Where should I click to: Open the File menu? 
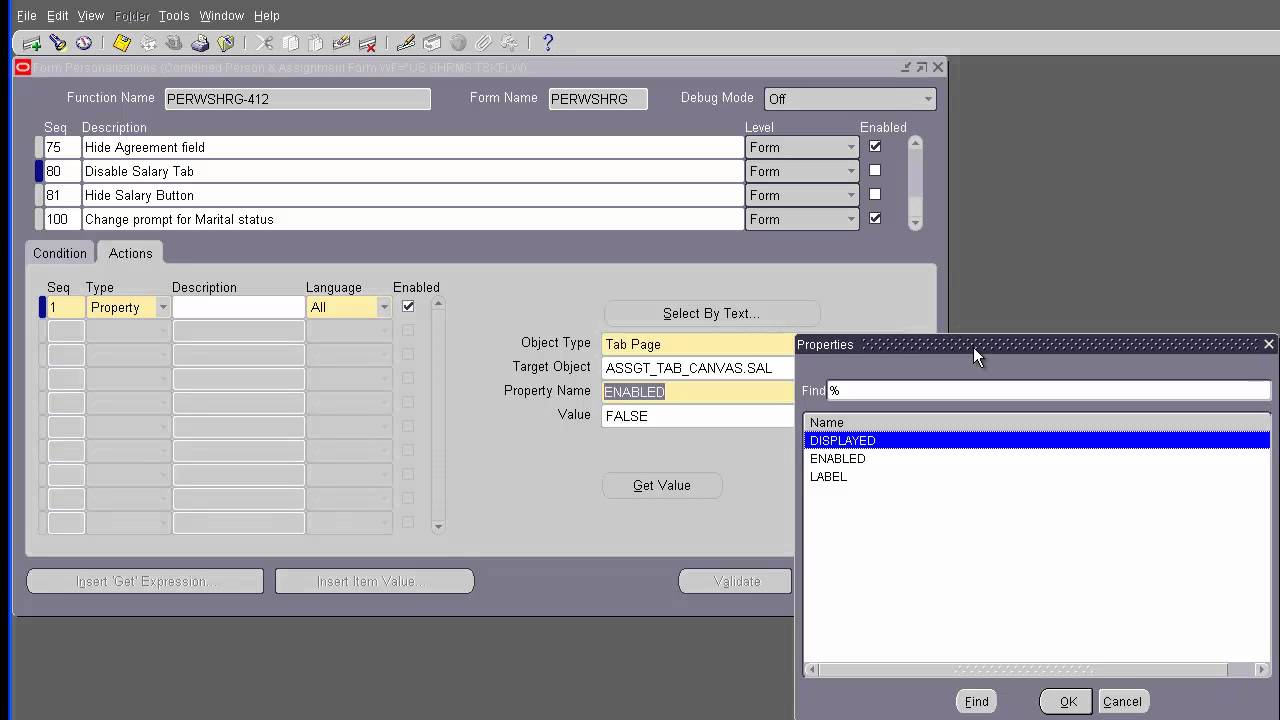tap(27, 16)
